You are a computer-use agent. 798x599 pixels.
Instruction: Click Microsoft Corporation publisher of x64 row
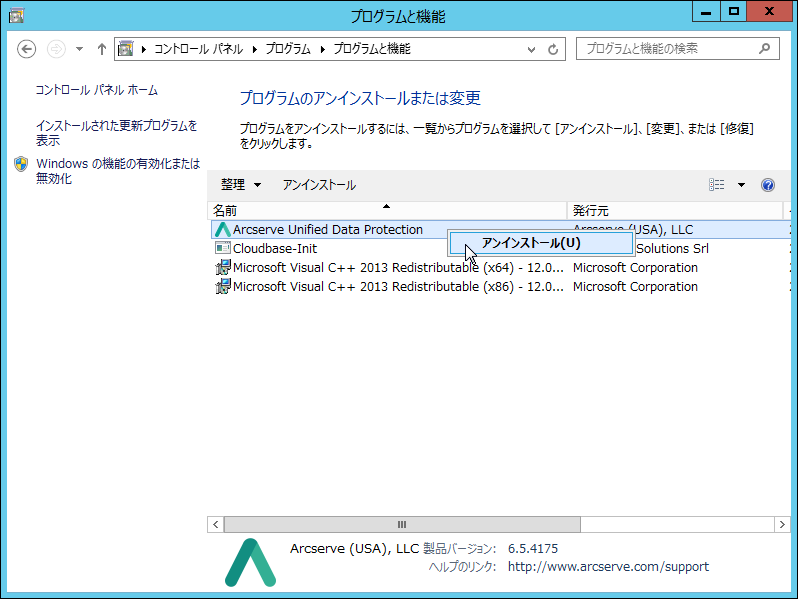(x=635, y=268)
